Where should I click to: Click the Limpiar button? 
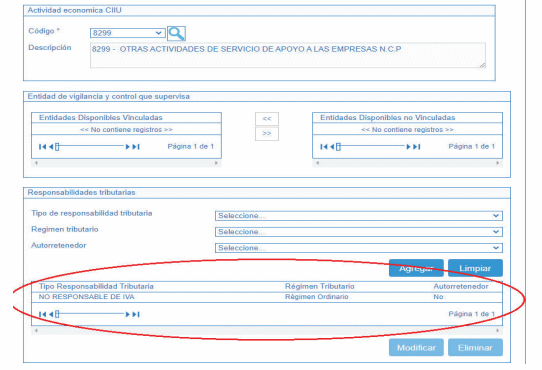pos(475,268)
